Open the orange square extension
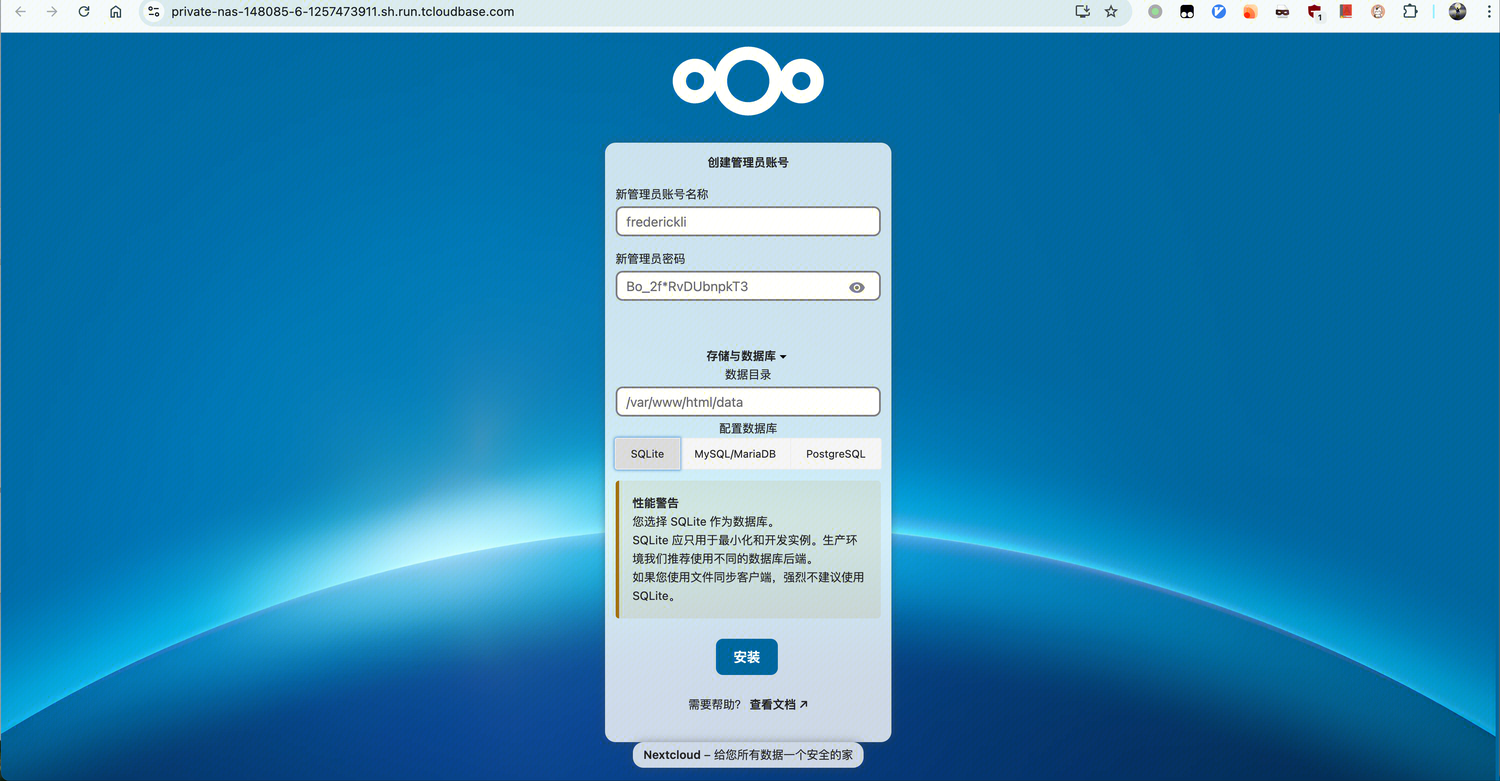Viewport: 1500px width, 781px height. [x=1250, y=12]
